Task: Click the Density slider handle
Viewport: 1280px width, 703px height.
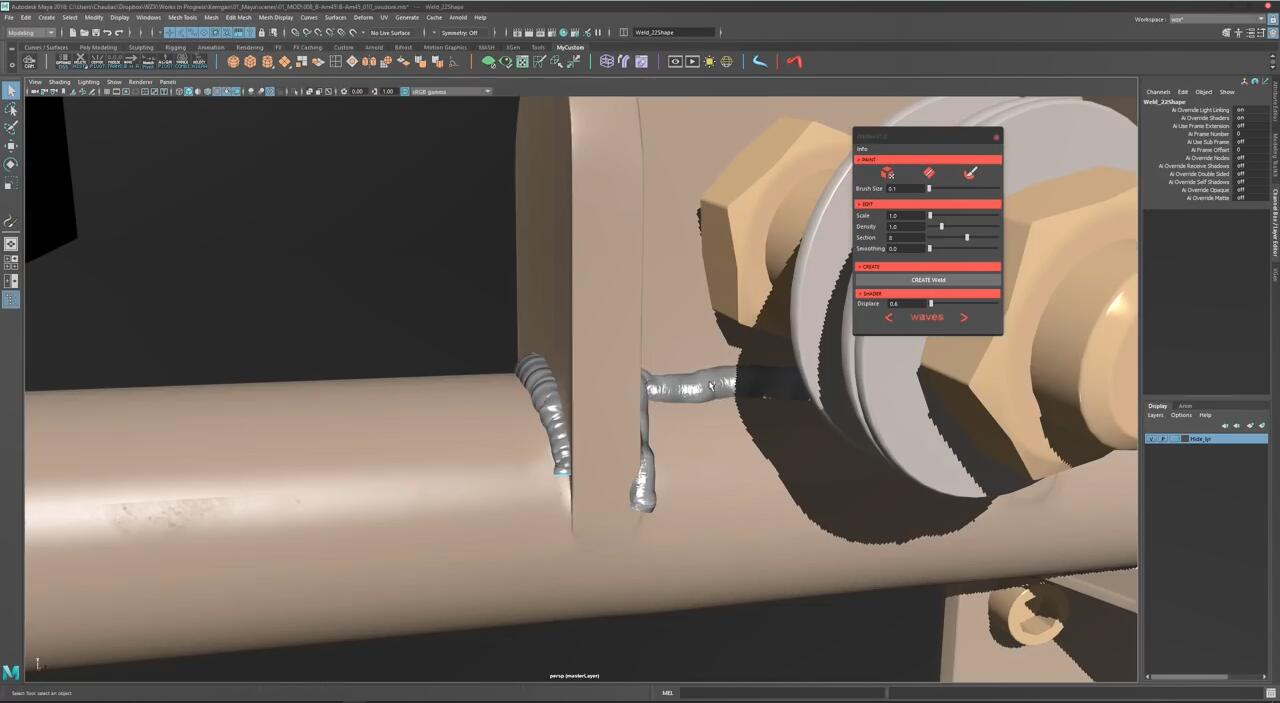Action: tap(941, 227)
